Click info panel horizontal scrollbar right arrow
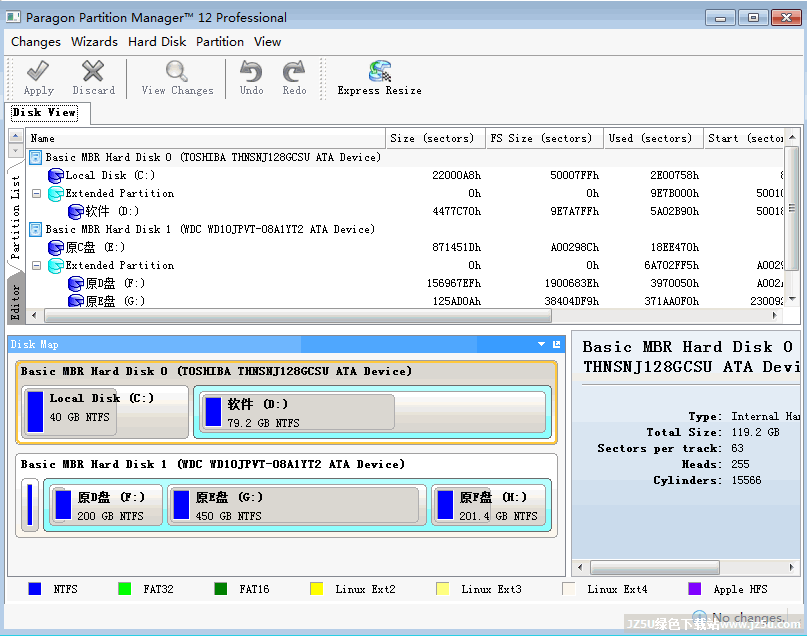Screen dimensions: 807x636 (792, 568)
